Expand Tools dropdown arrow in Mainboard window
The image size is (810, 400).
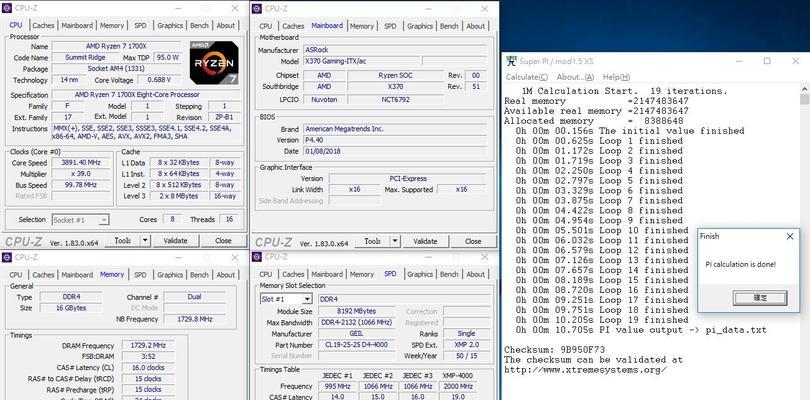395,241
